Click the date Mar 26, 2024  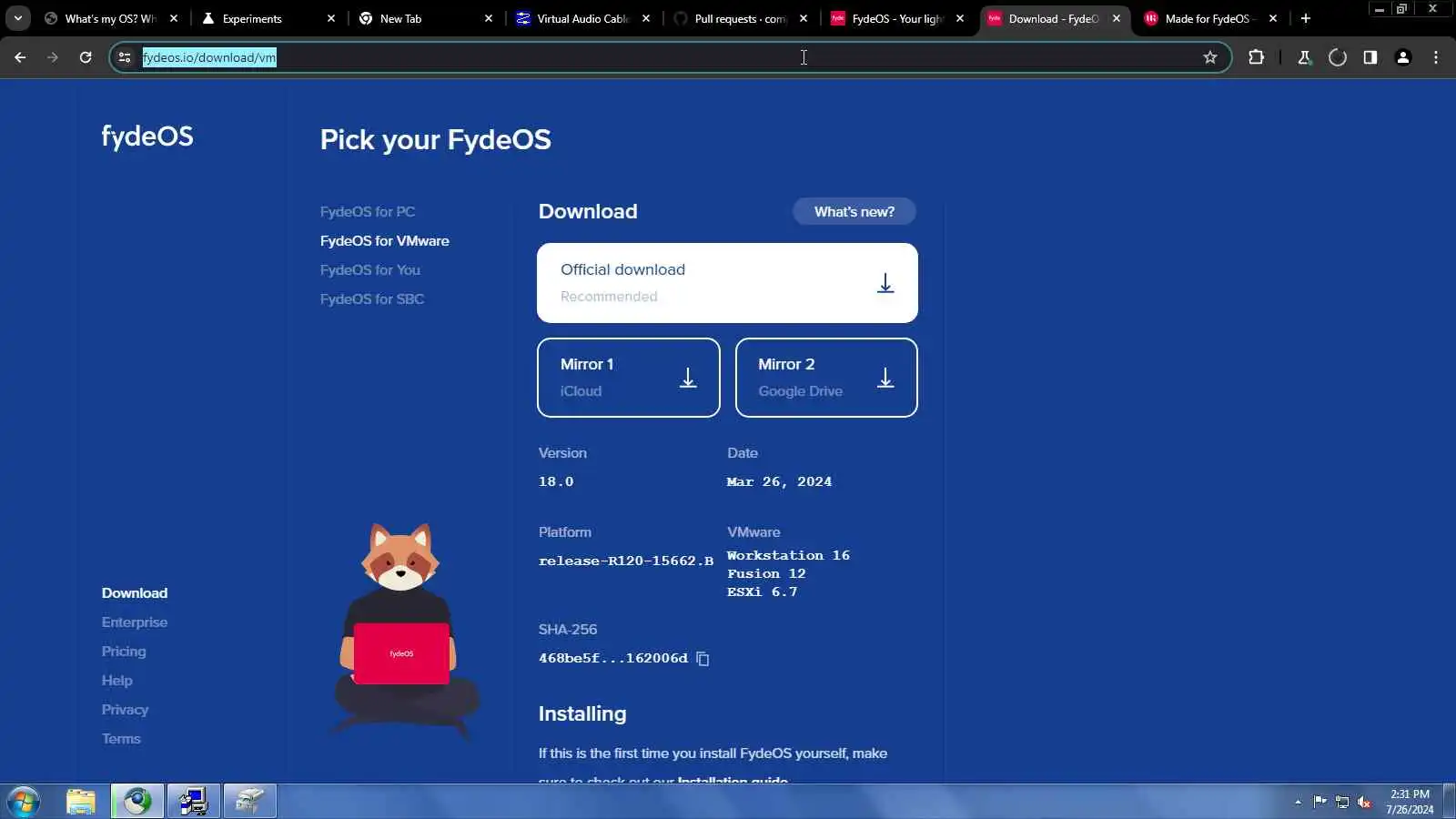pos(779,481)
